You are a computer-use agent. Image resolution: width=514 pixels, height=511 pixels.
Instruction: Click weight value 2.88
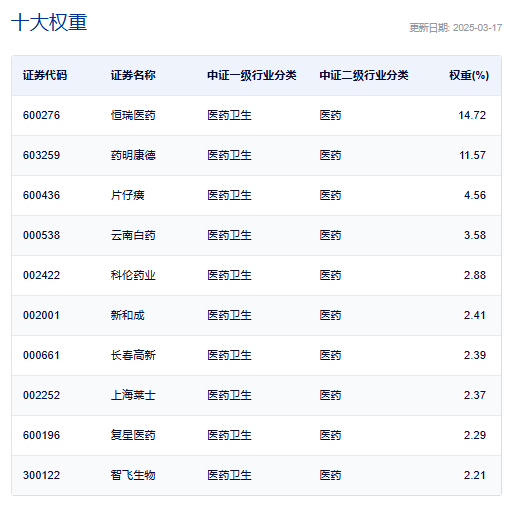point(475,275)
